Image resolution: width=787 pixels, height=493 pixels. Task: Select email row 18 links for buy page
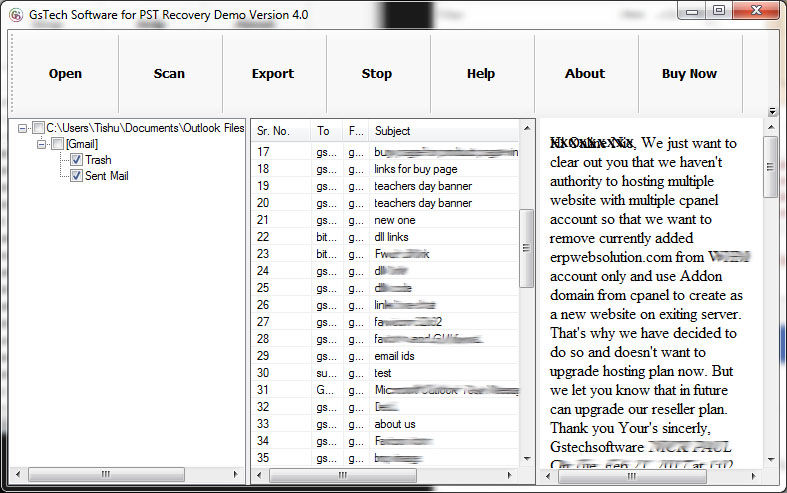click(x=385, y=169)
